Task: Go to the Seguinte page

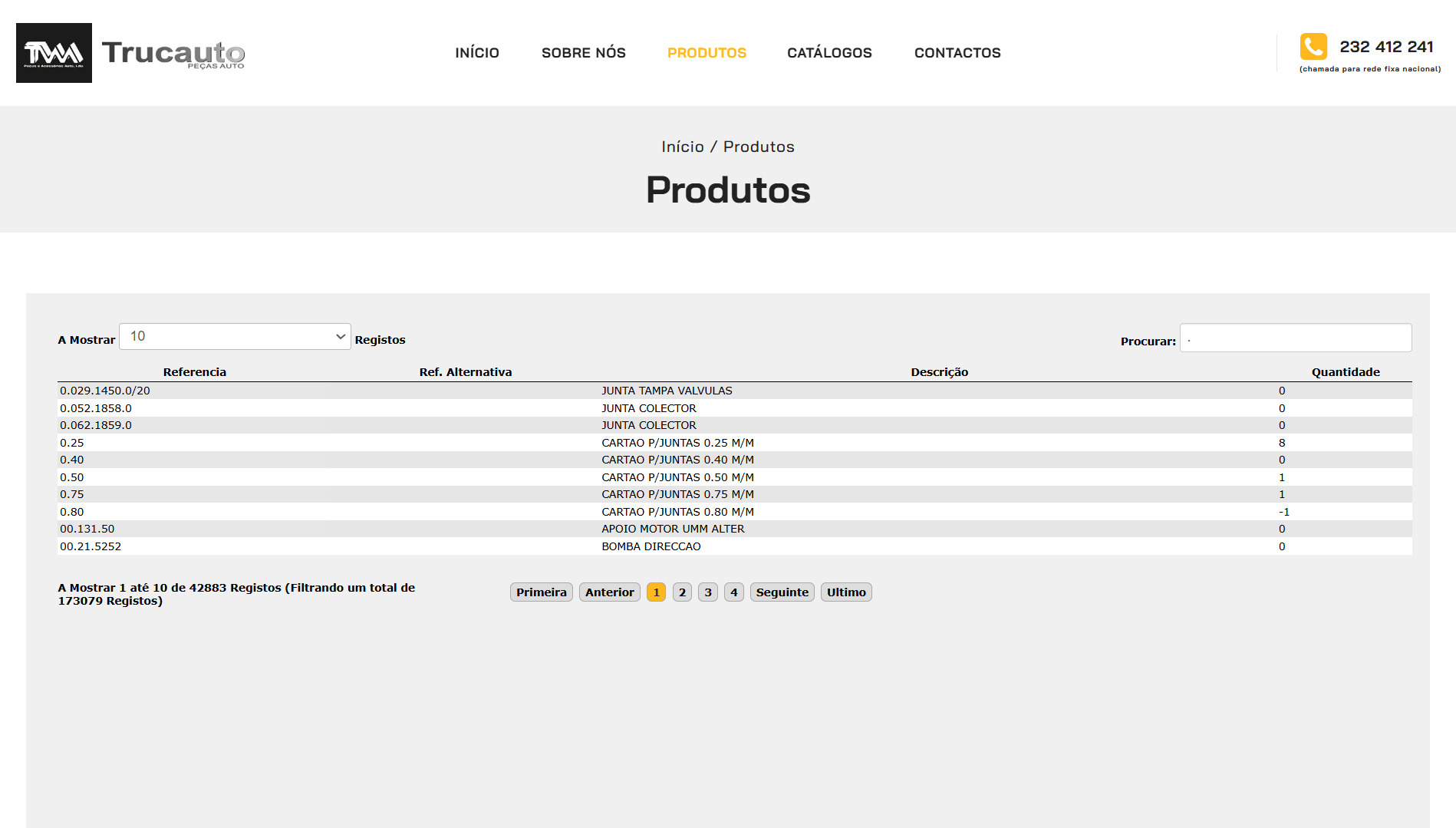Action: (x=782, y=592)
